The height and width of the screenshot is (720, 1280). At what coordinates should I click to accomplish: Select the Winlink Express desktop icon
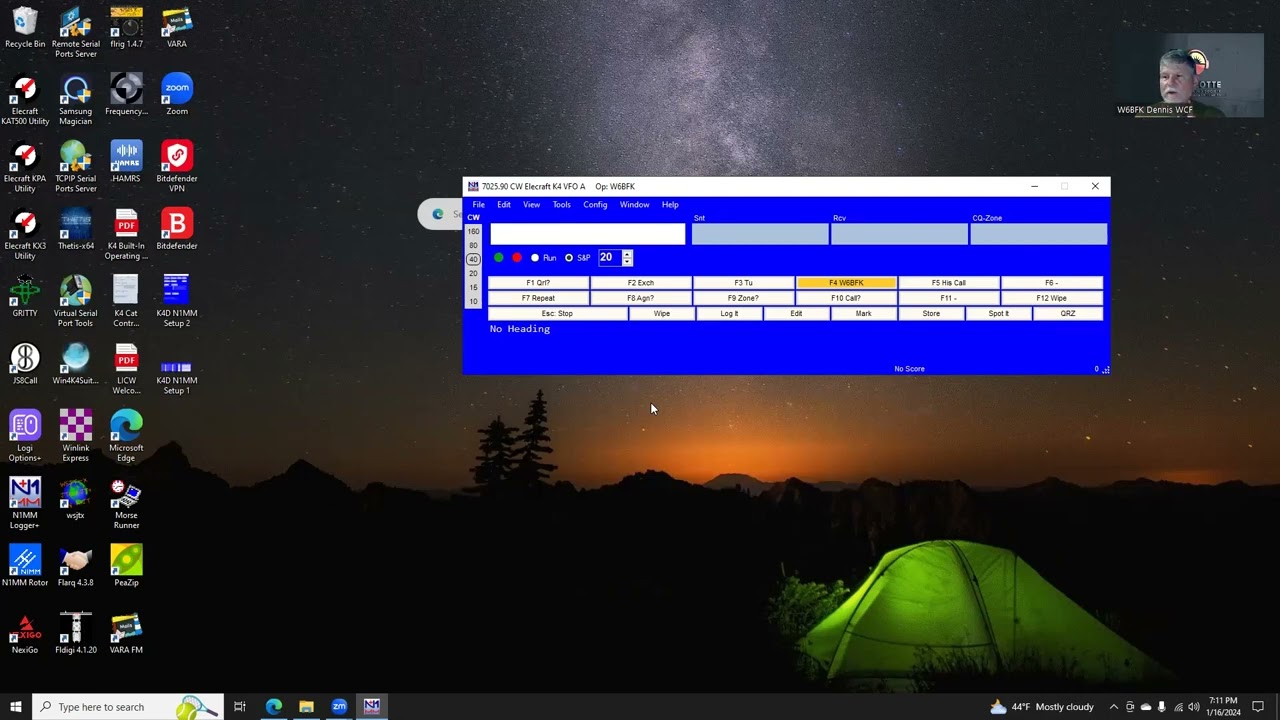(x=76, y=435)
